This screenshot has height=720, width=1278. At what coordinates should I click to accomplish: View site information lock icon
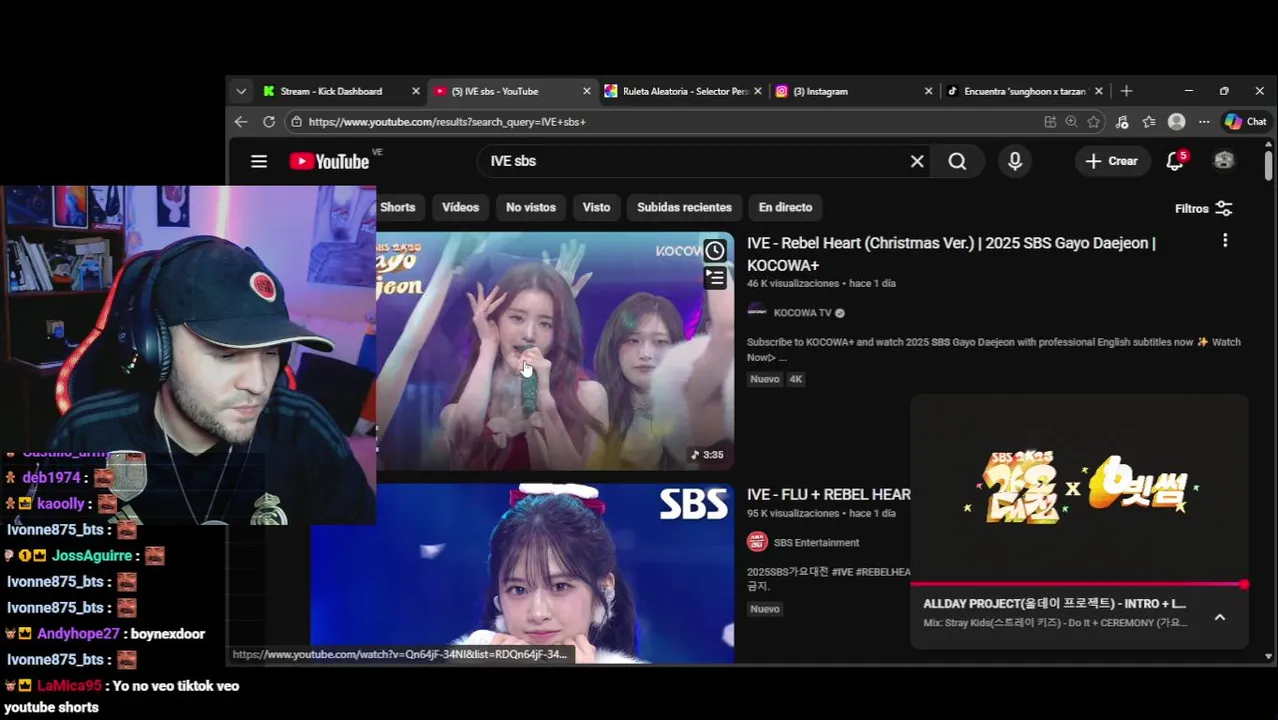[x=295, y=121]
